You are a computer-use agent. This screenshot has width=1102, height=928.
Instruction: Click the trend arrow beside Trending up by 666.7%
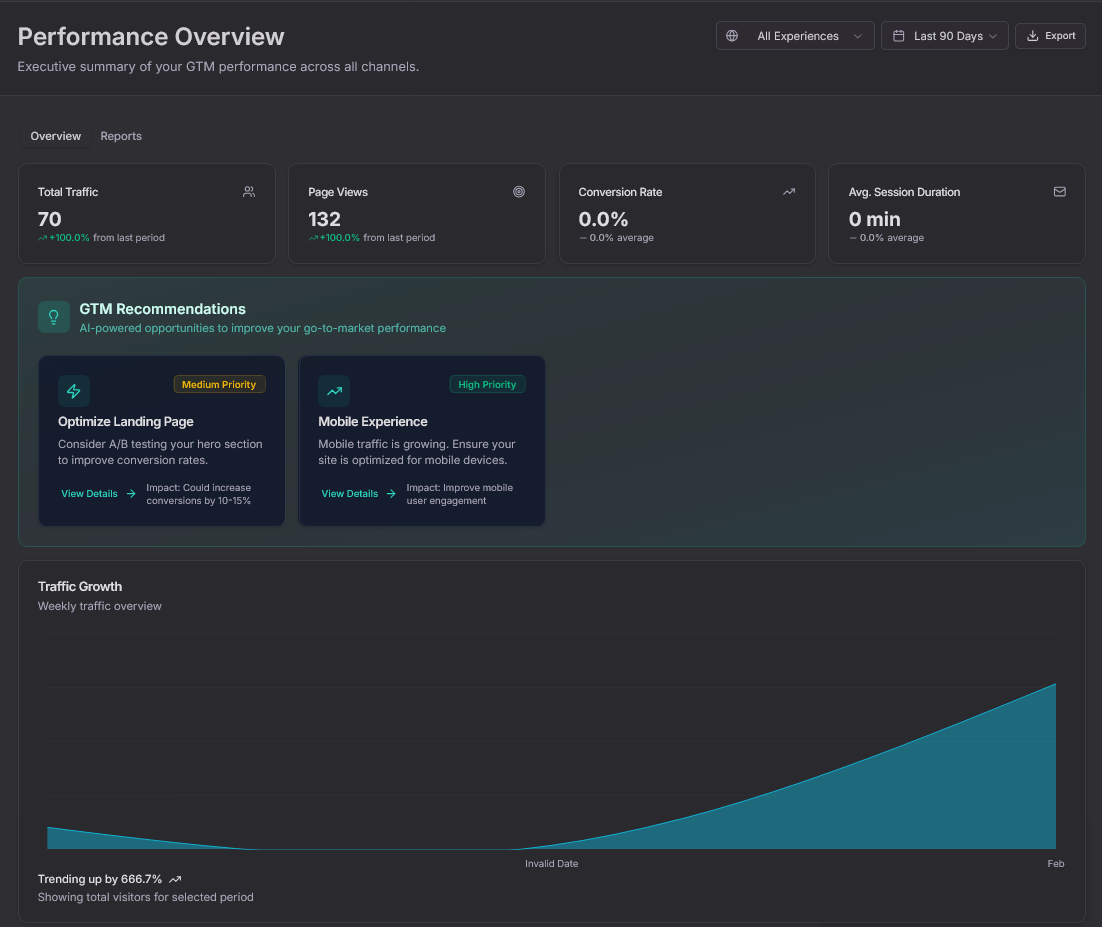click(x=174, y=879)
